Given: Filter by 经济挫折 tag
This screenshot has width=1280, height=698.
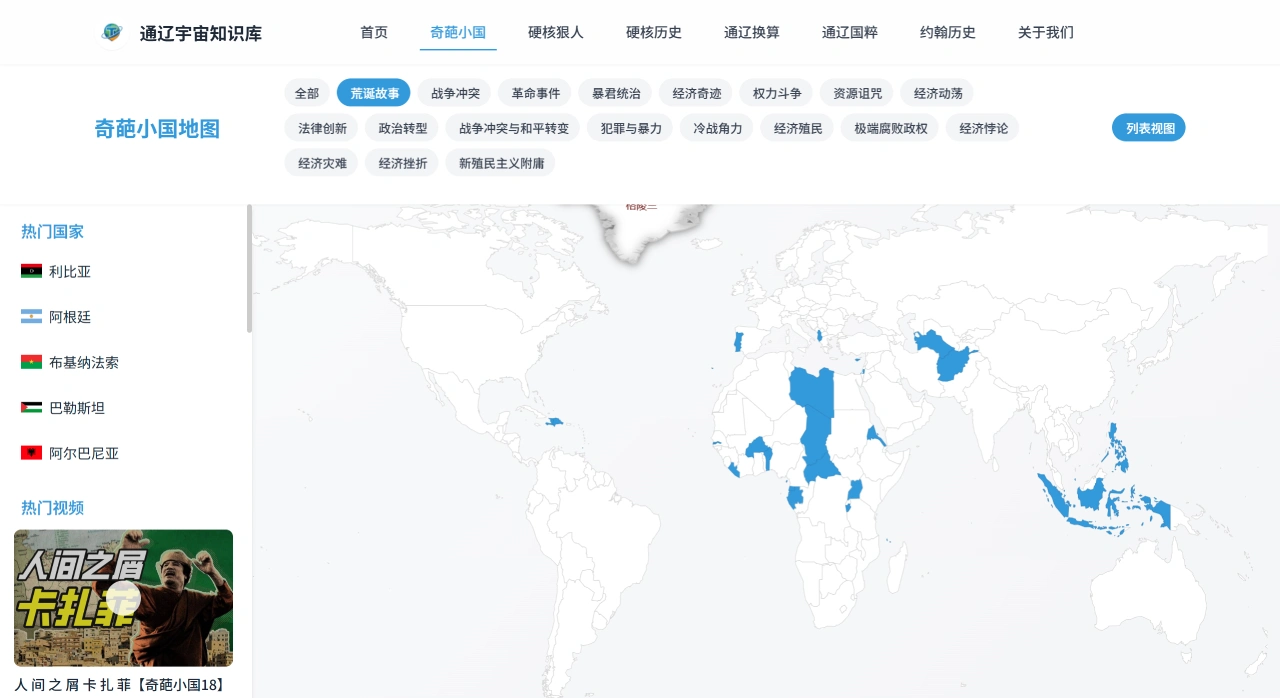Looking at the screenshot, I should point(402,163).
